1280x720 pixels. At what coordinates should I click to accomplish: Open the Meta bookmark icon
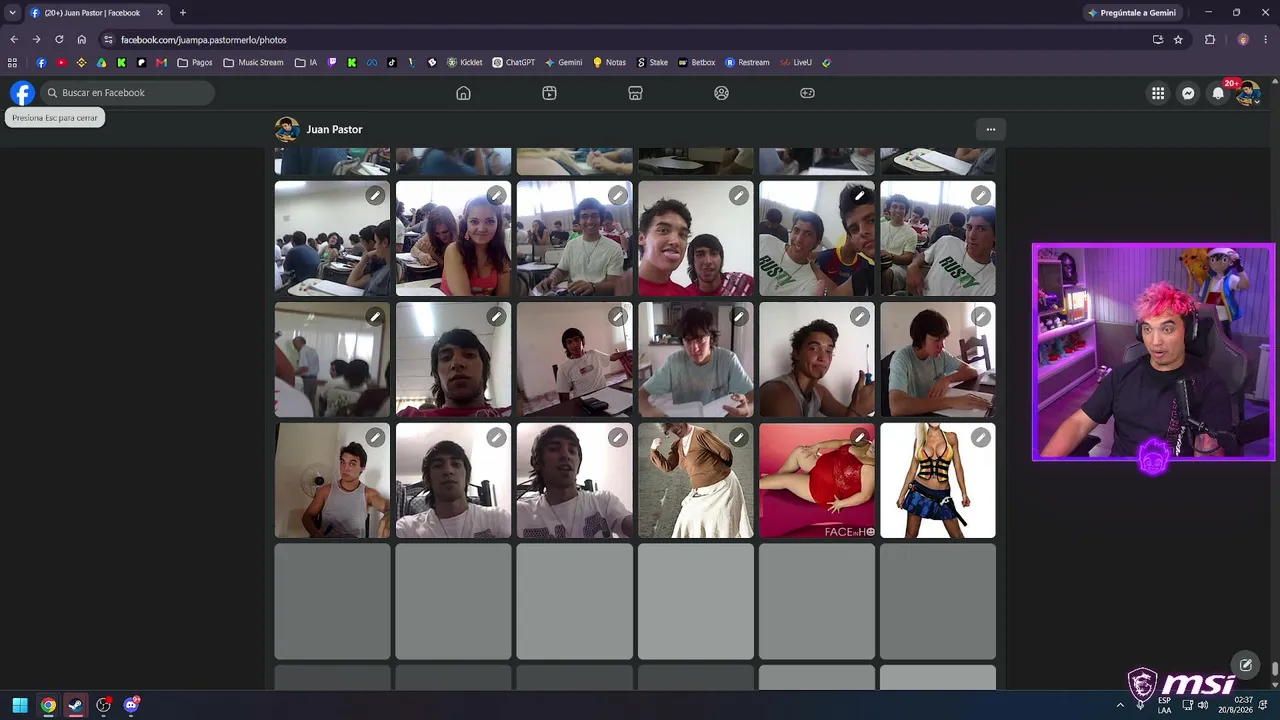coord(371,62)
